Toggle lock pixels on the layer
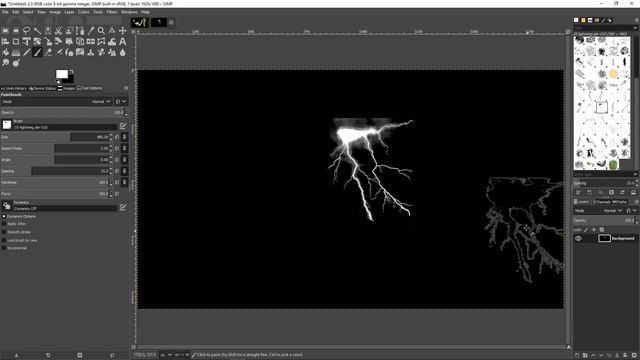 click(586, 230)
